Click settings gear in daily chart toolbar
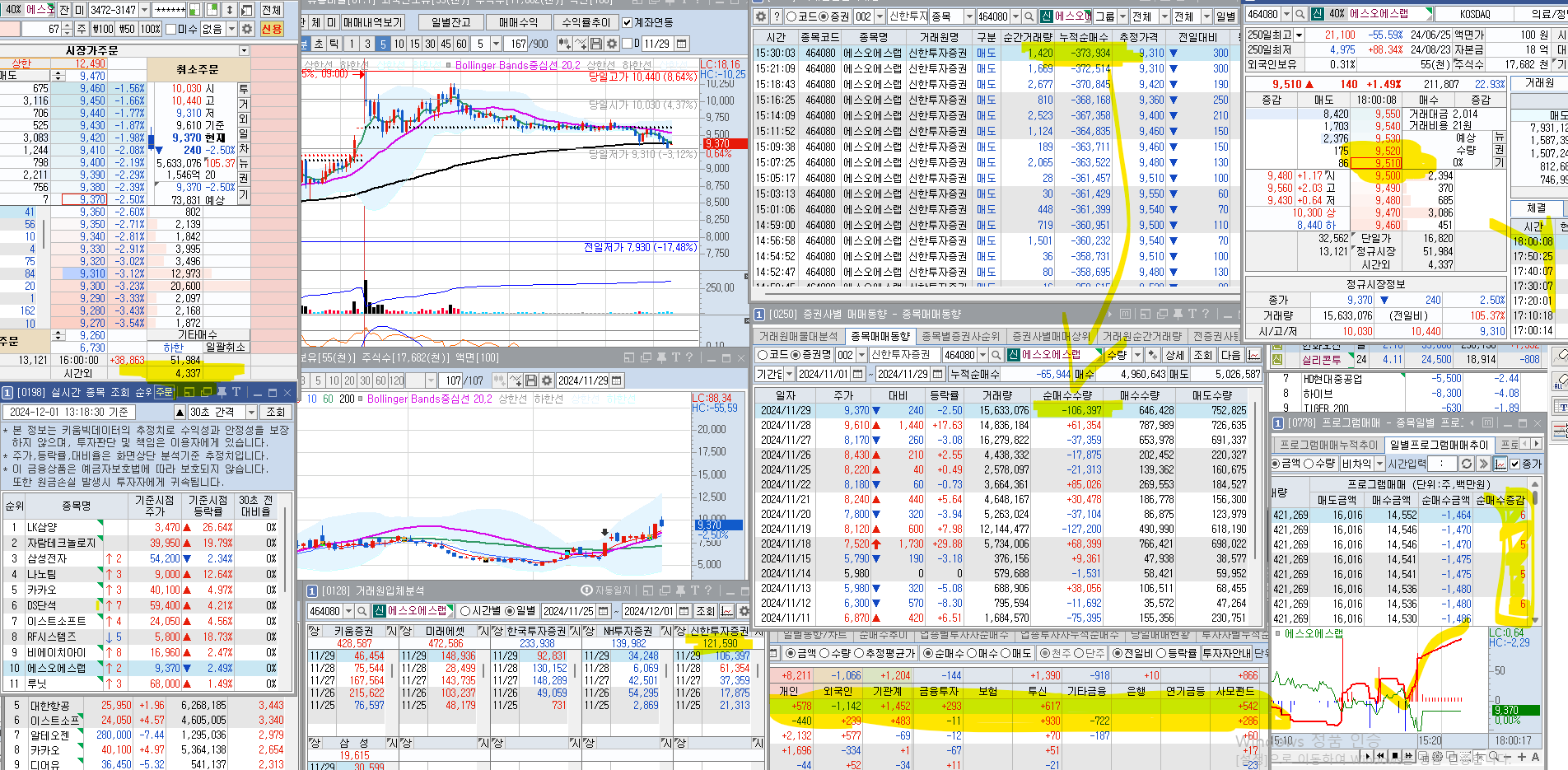Screen dimensions: 1568x770 pyautogui.click(x=547, y=380)
